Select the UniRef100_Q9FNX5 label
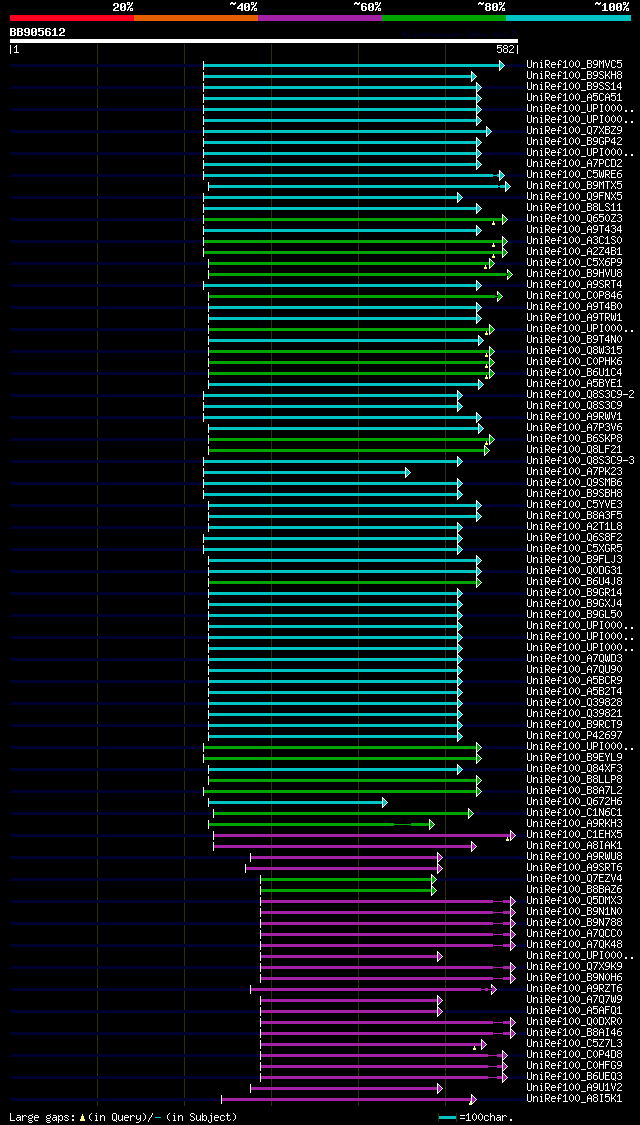Screen dimensions: 640x1125 574,197
